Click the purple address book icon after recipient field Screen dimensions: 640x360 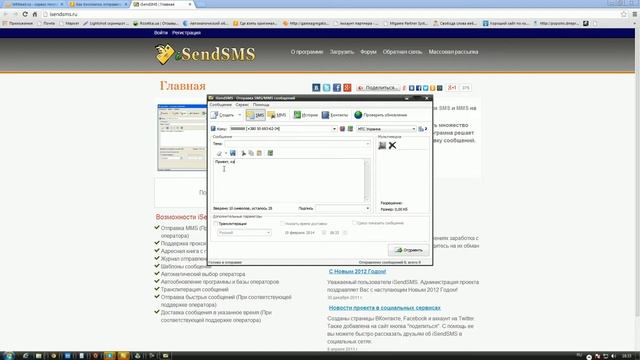[x=342, y=129]
